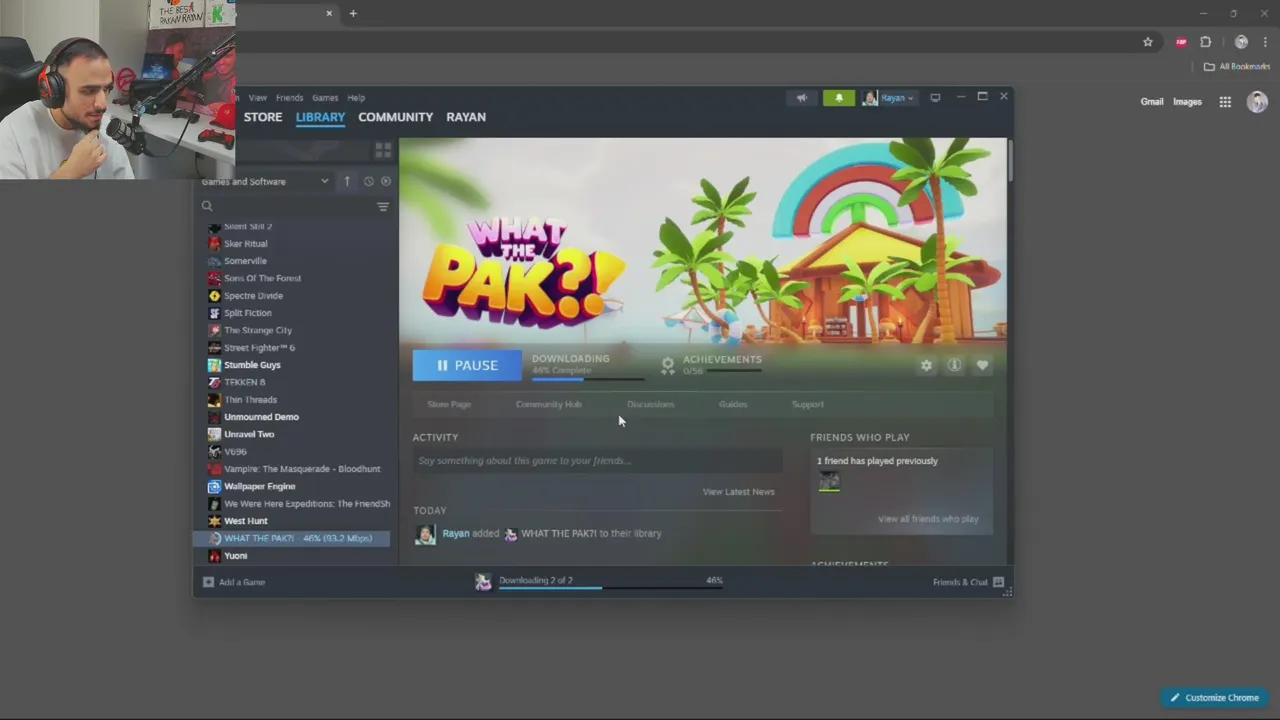The width and height of the screenshot is (1280, 720).
Task: Click the 'Say something about this game' field
Action: 597,461
